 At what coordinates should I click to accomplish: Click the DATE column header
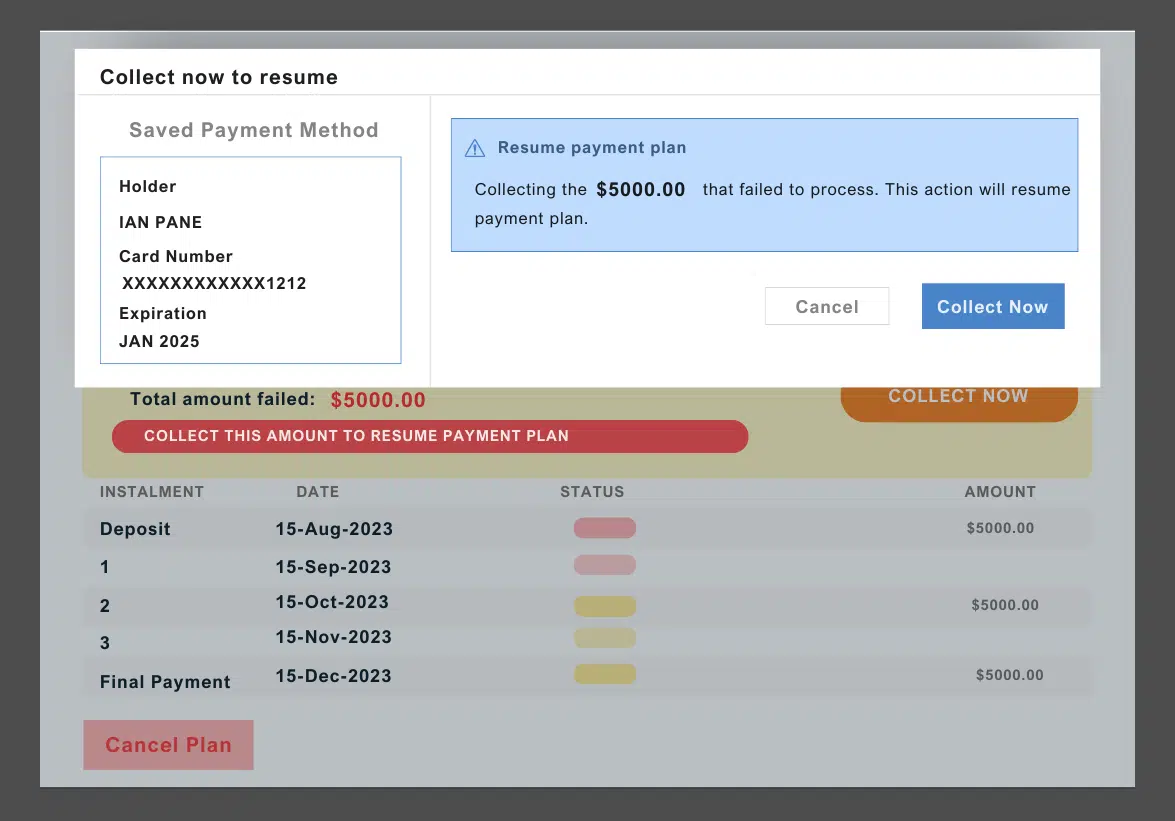click(x=318, y=492)
